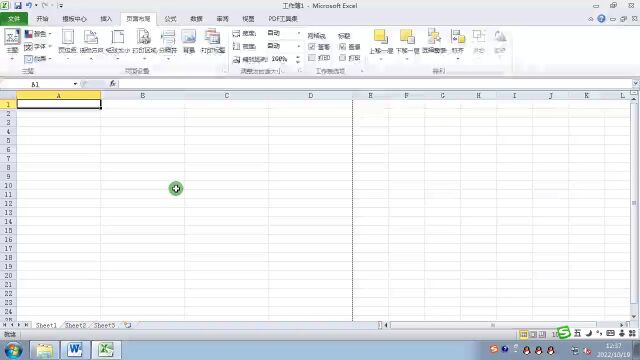Image resolution: width=640 pixels, height=360 pixels.
Task: Click the Send Backward icon (下移一层)
Action: click(x=407, y=42)
